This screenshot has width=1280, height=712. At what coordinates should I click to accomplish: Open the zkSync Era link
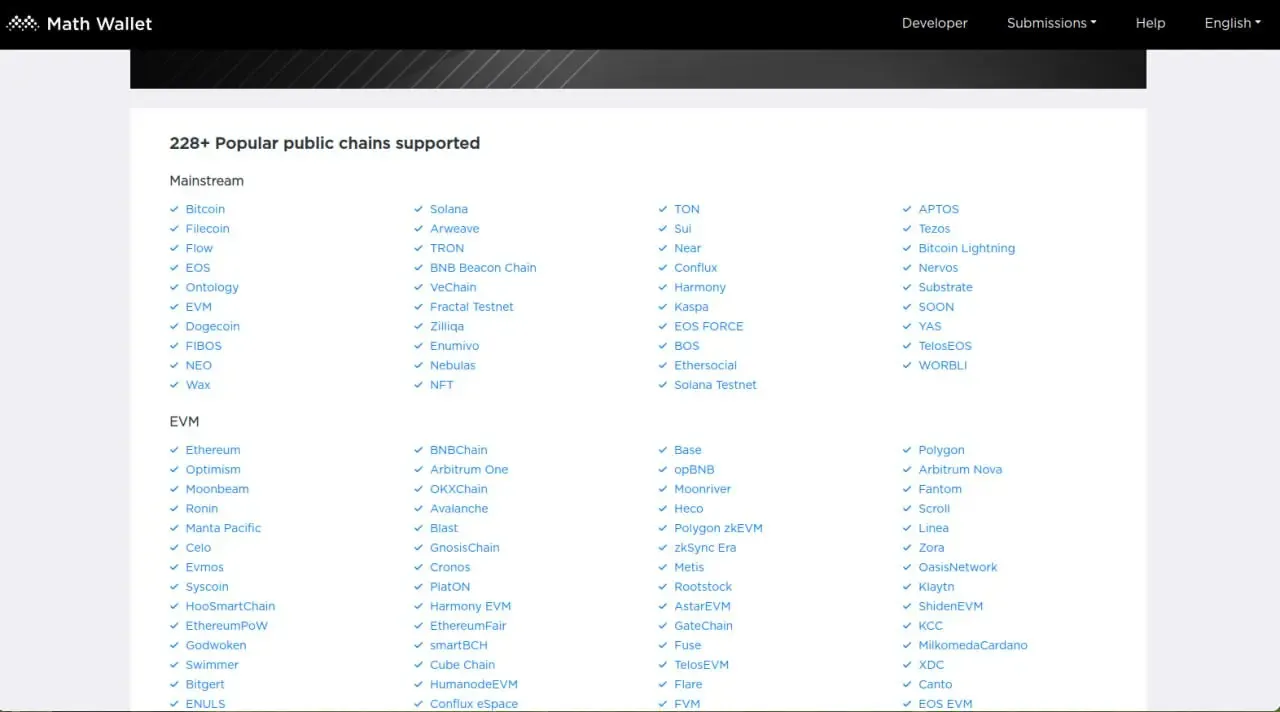click(705, 548)
